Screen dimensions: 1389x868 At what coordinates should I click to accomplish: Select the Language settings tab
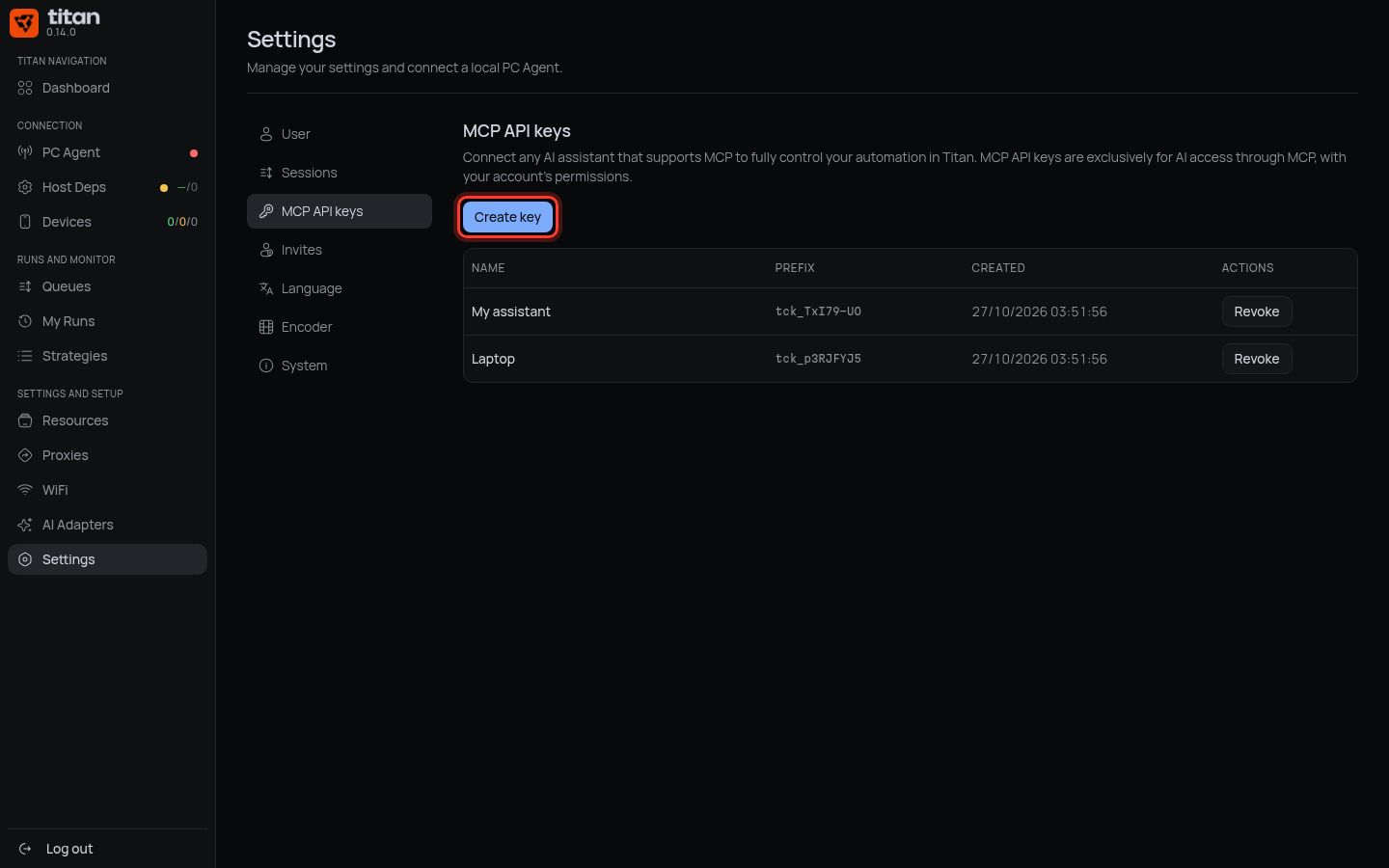point(340,288)
